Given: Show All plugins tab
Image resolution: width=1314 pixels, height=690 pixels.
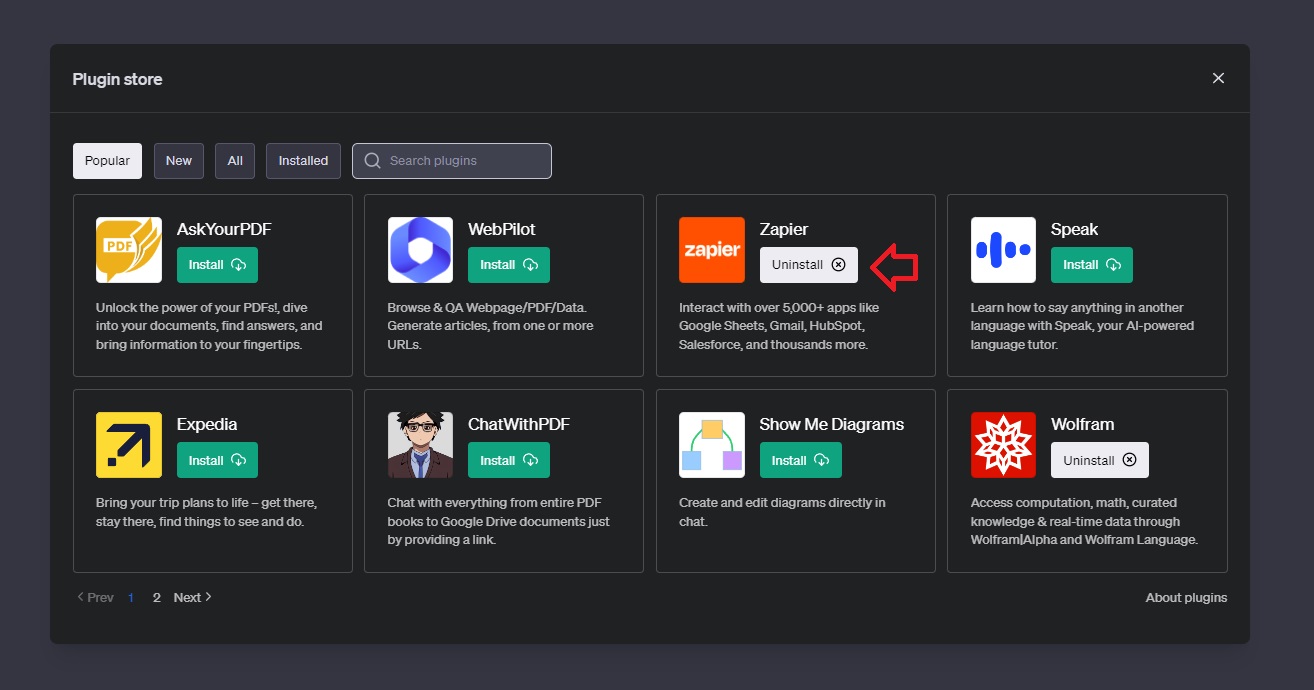Looking at the screenshot, I should tap(235, 161).
